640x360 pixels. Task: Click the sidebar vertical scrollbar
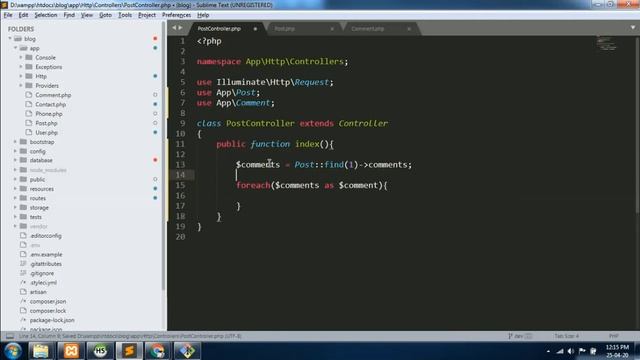point(164,155)
